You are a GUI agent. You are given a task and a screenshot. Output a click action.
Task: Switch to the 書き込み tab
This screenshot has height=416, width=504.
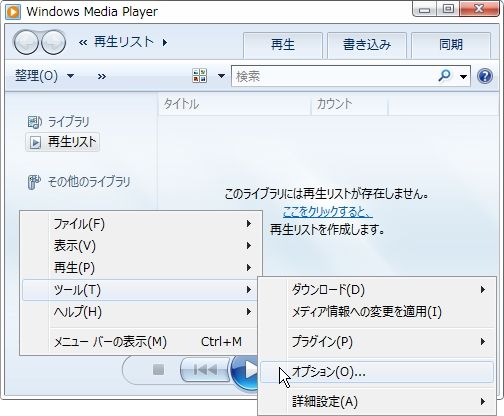point(367,45)
